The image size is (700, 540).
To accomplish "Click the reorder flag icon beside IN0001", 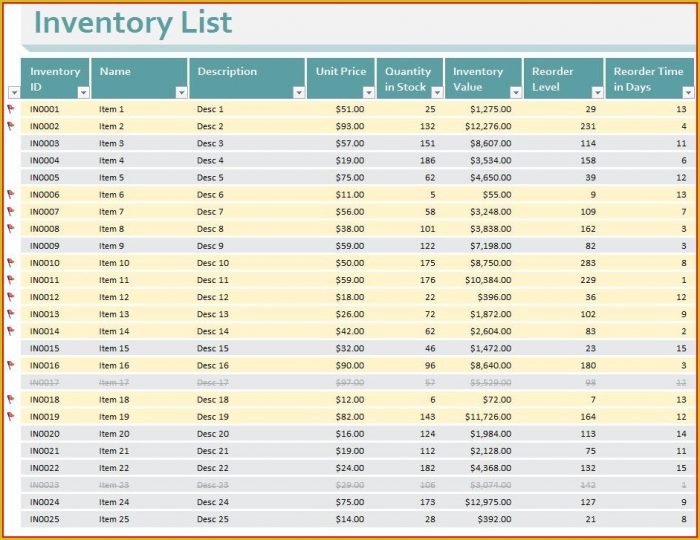I will (x=11, y=108).
